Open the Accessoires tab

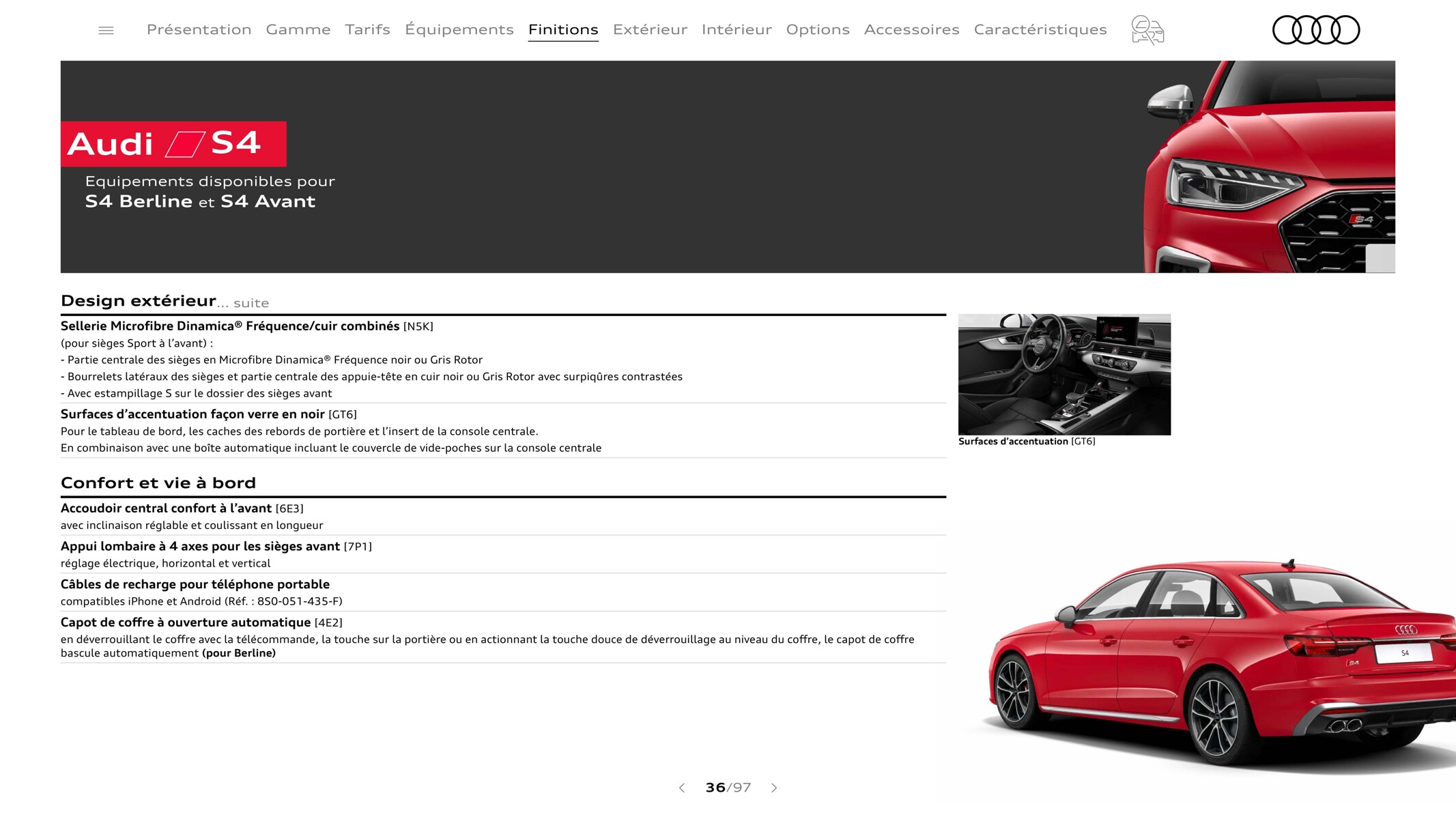click(x=911, y=29)
